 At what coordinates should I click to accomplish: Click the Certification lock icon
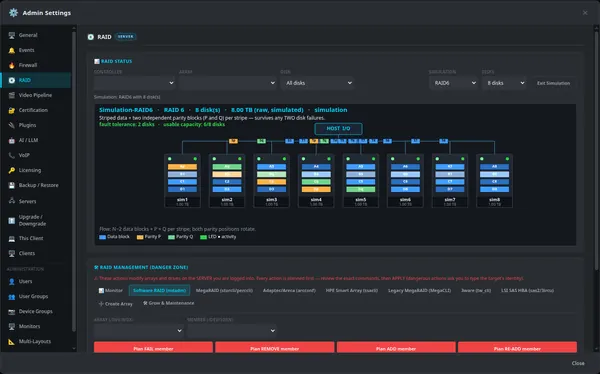coord(12,110)
